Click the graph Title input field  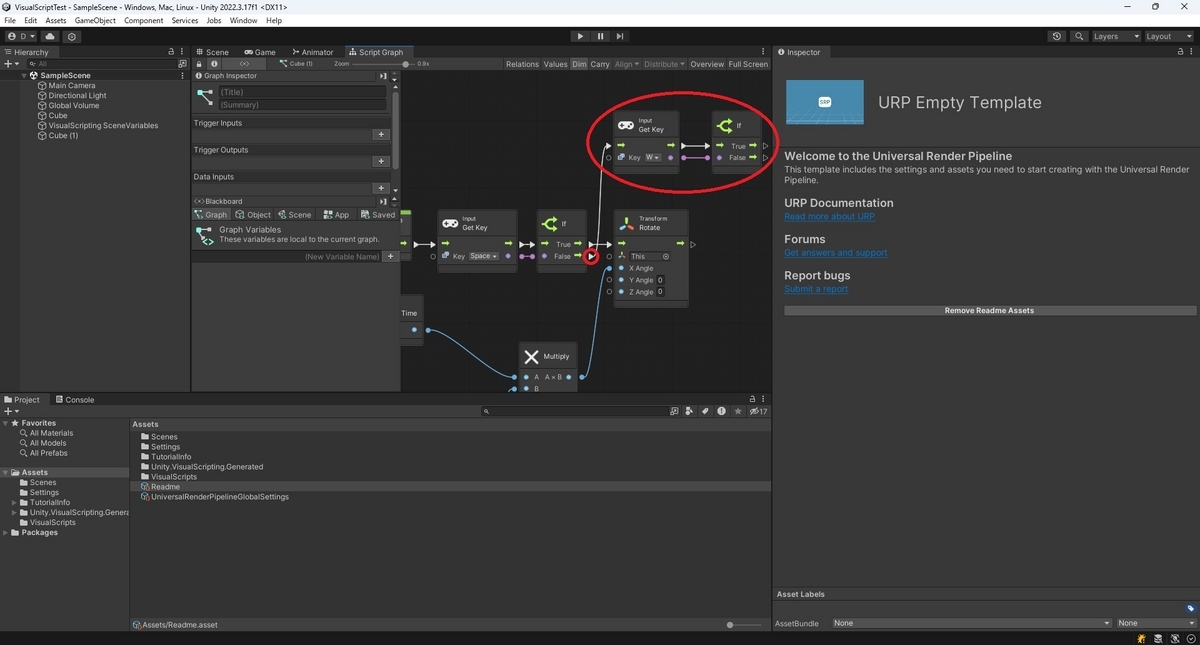point(302,92)
